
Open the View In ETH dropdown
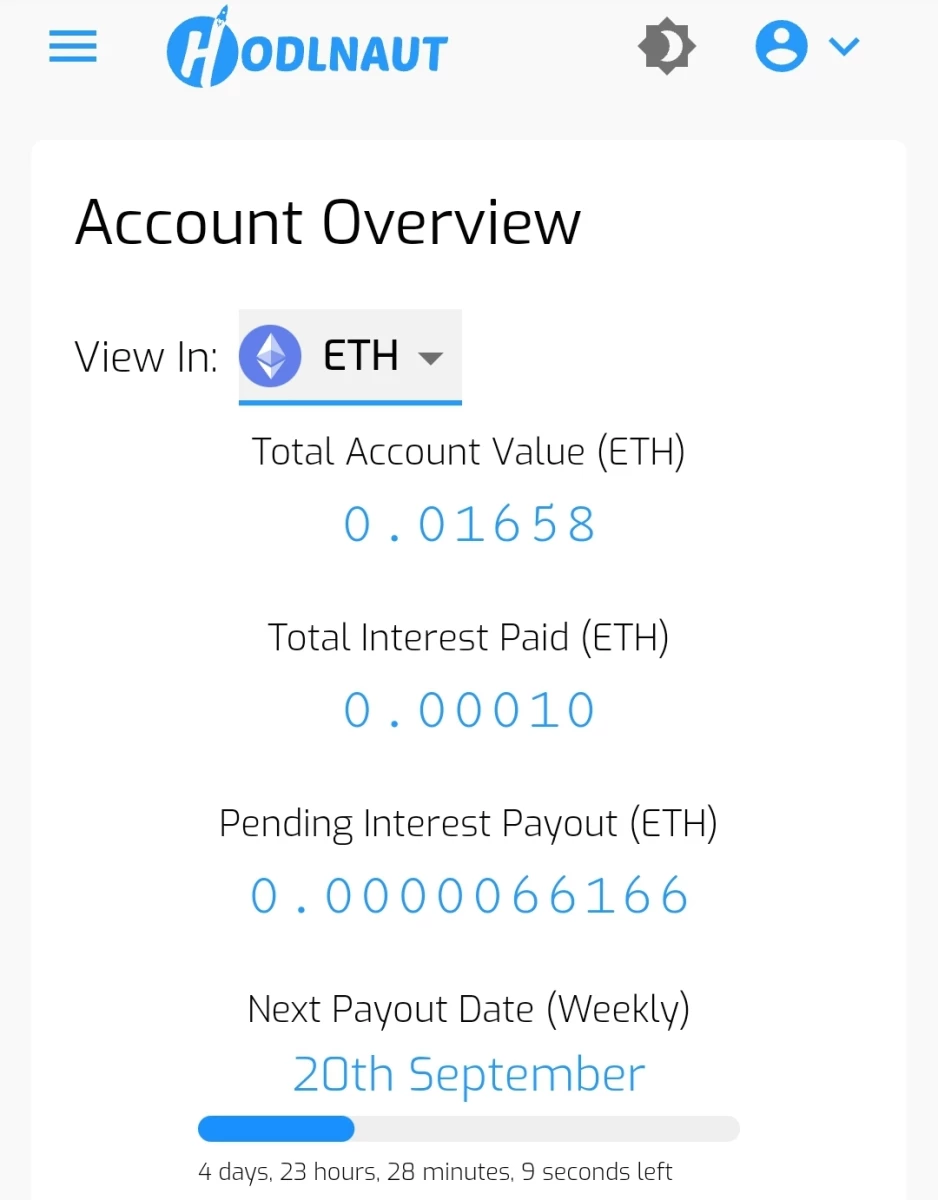(350, 356)
